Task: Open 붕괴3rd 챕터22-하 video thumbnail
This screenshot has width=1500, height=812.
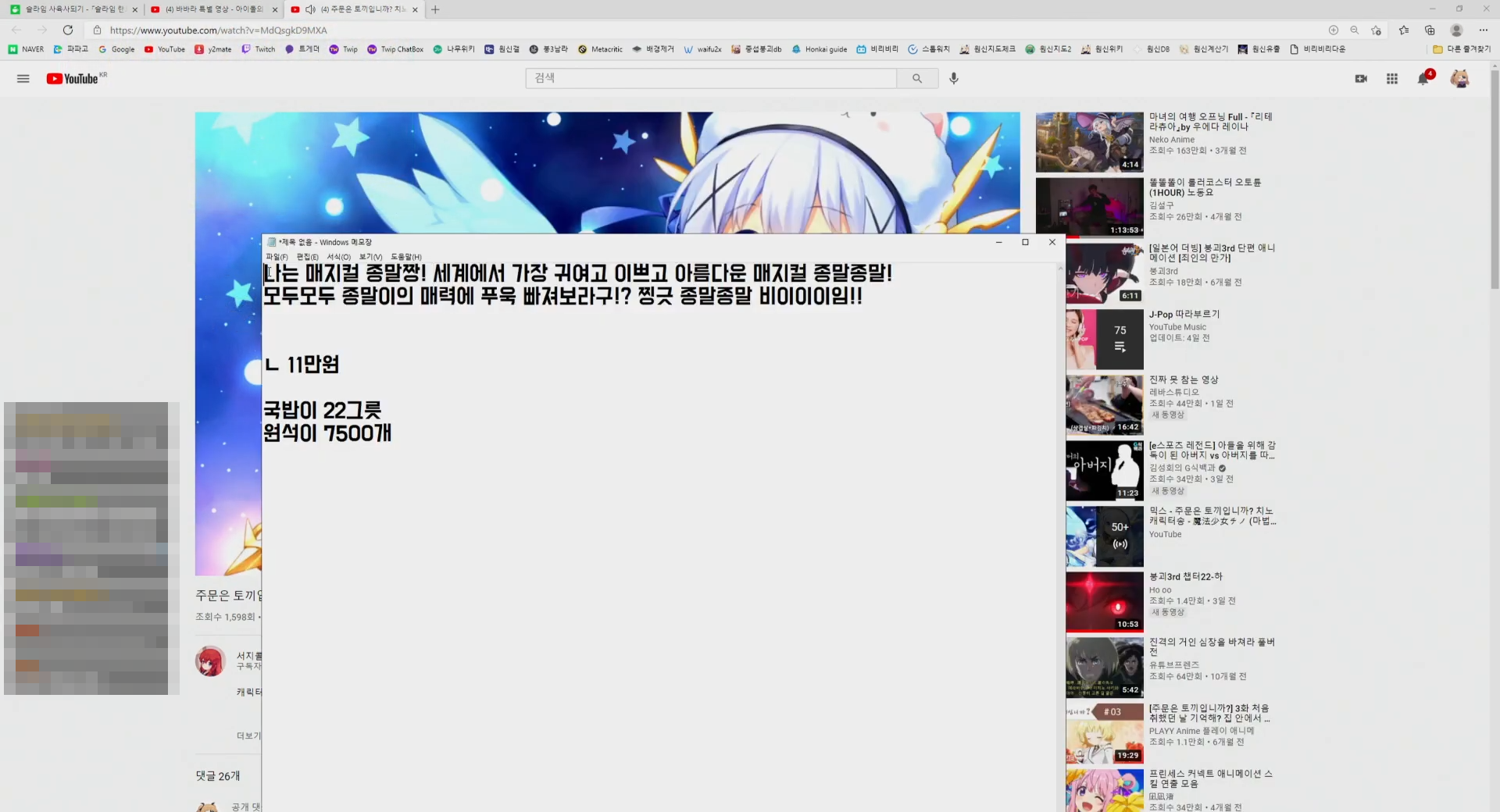Action: click(x=1105, y=602)
